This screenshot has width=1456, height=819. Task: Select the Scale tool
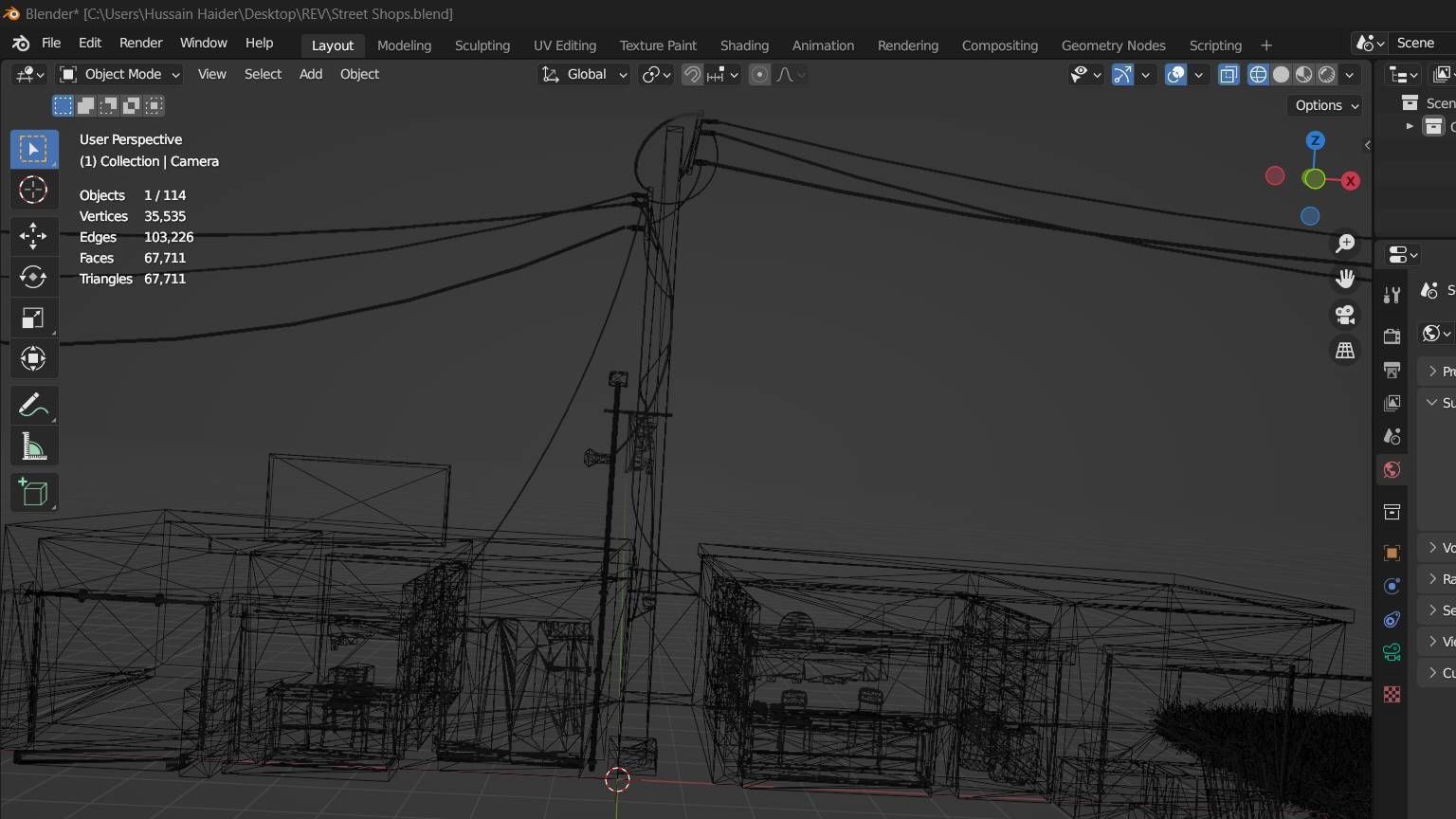coord(33,318)
